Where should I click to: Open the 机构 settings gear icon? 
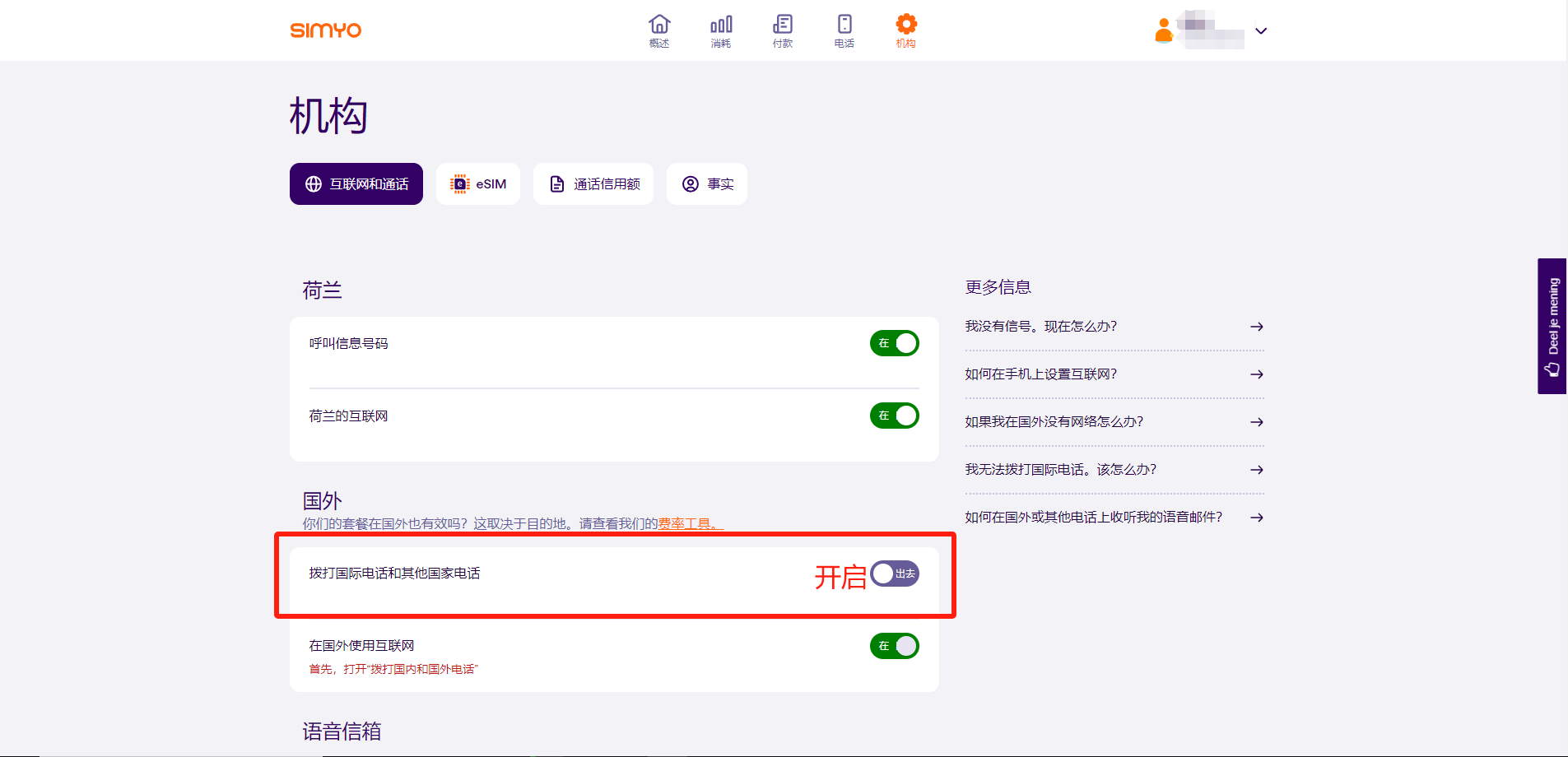tap(906, 30)
